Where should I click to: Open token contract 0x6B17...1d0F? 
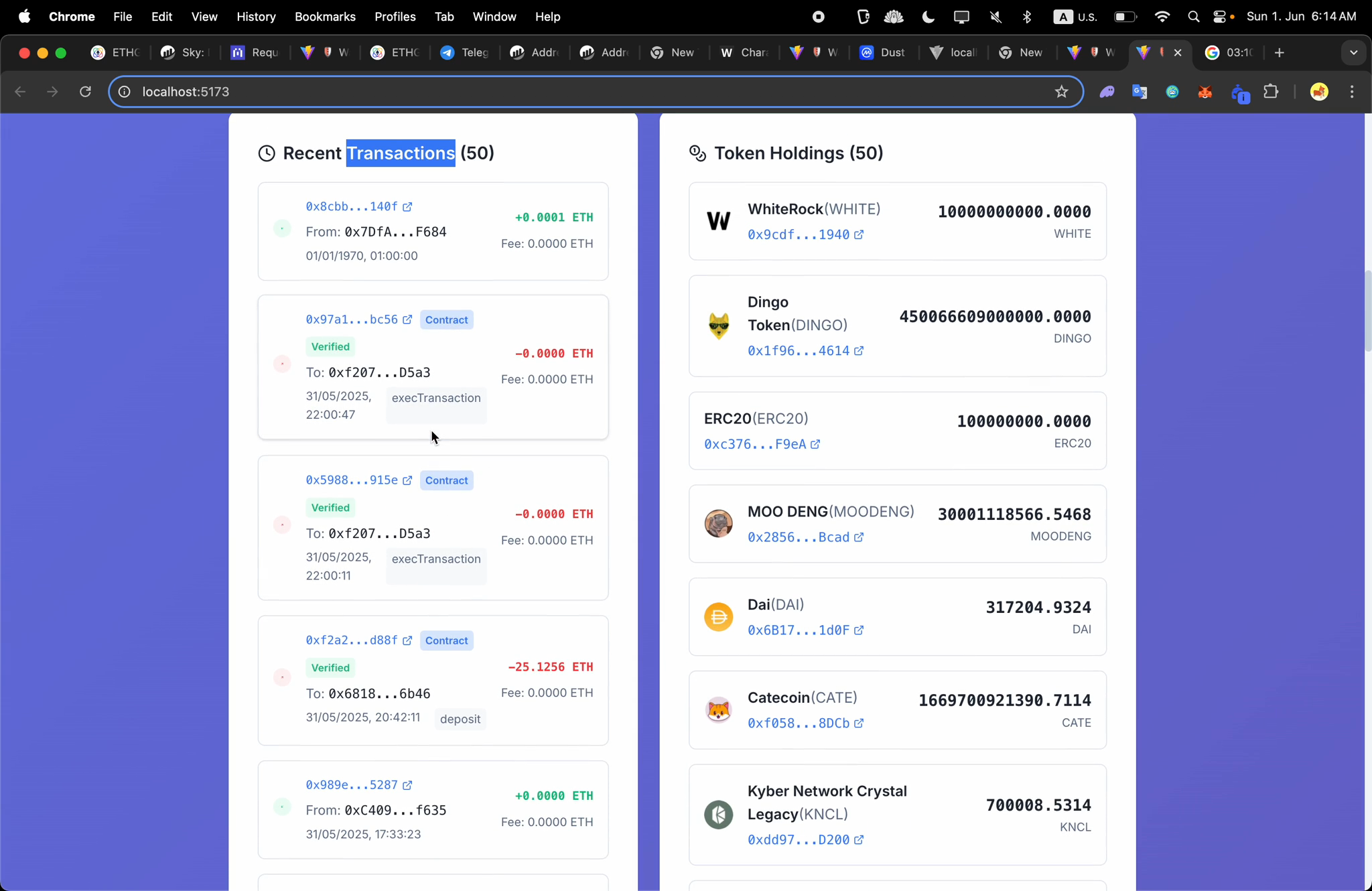[799, 630]
